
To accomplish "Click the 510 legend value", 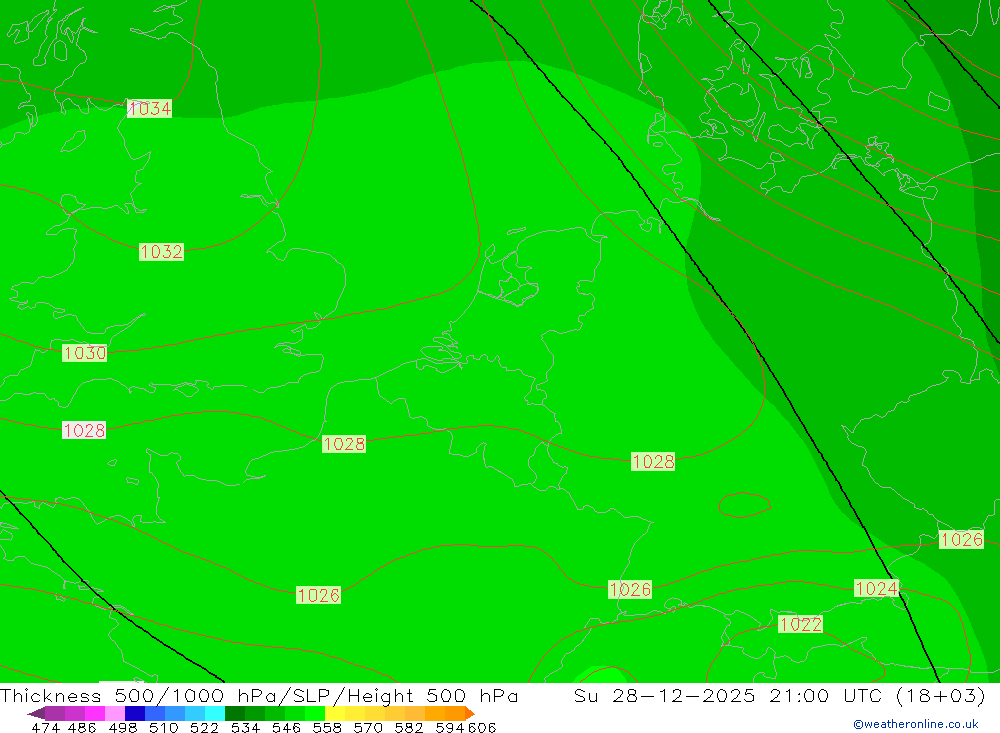I will [x=163, y=728].
